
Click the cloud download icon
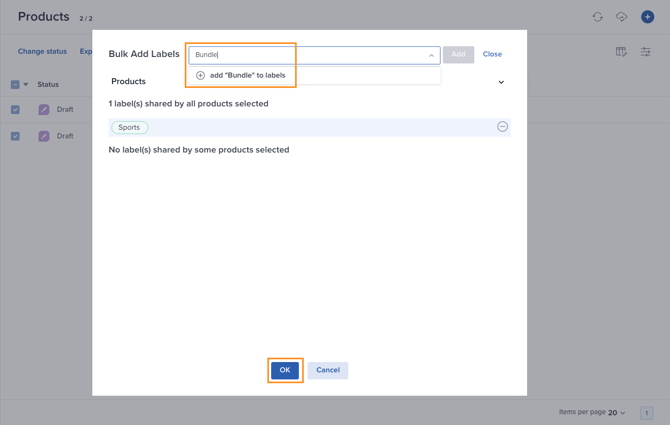[x=622, y=17]
